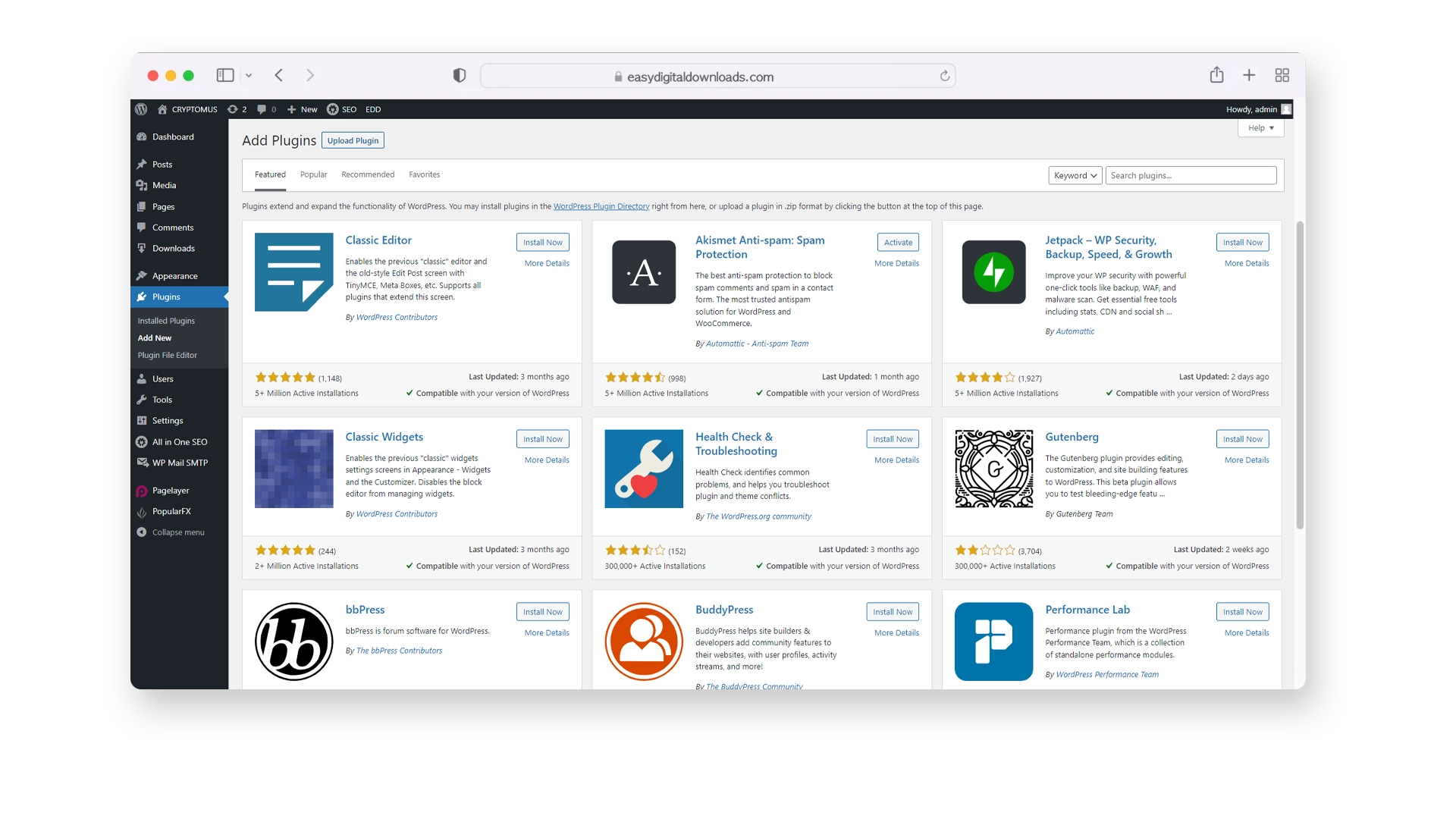Click the SEO icon in admin bar

tap(334, 109)
